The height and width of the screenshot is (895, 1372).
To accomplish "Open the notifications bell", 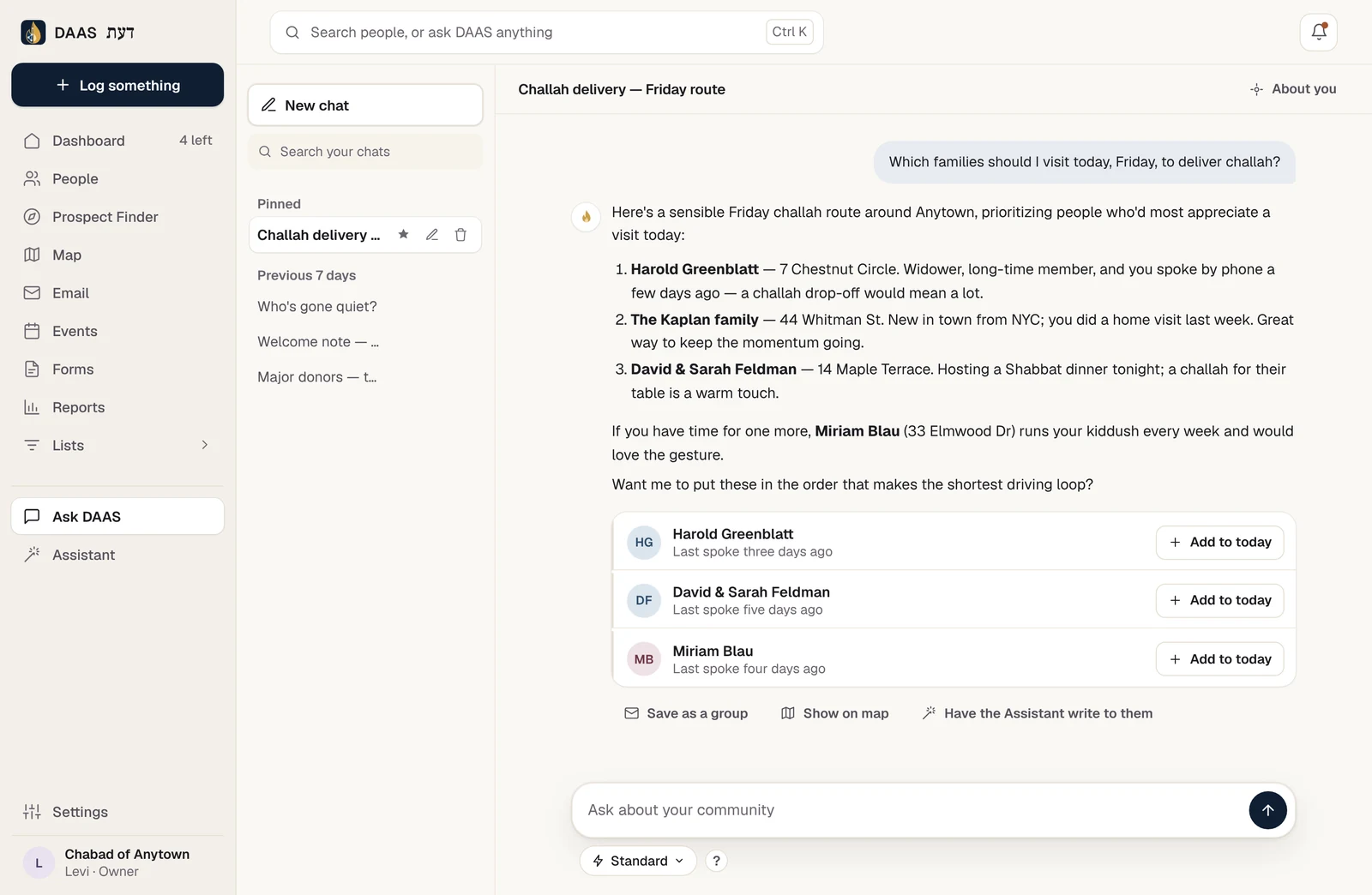I will click(x=1319, y=33).
